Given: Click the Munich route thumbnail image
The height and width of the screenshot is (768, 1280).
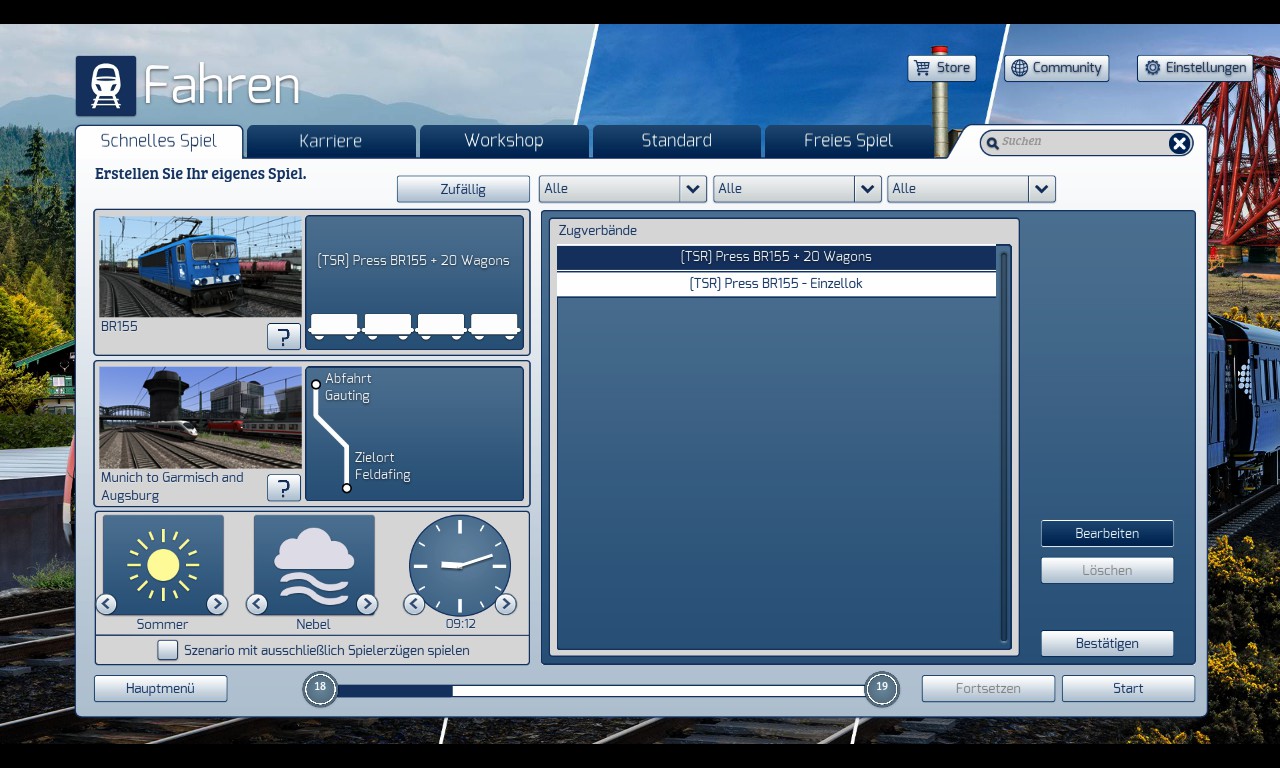Looking at the screenshot, I should (200, 417).
